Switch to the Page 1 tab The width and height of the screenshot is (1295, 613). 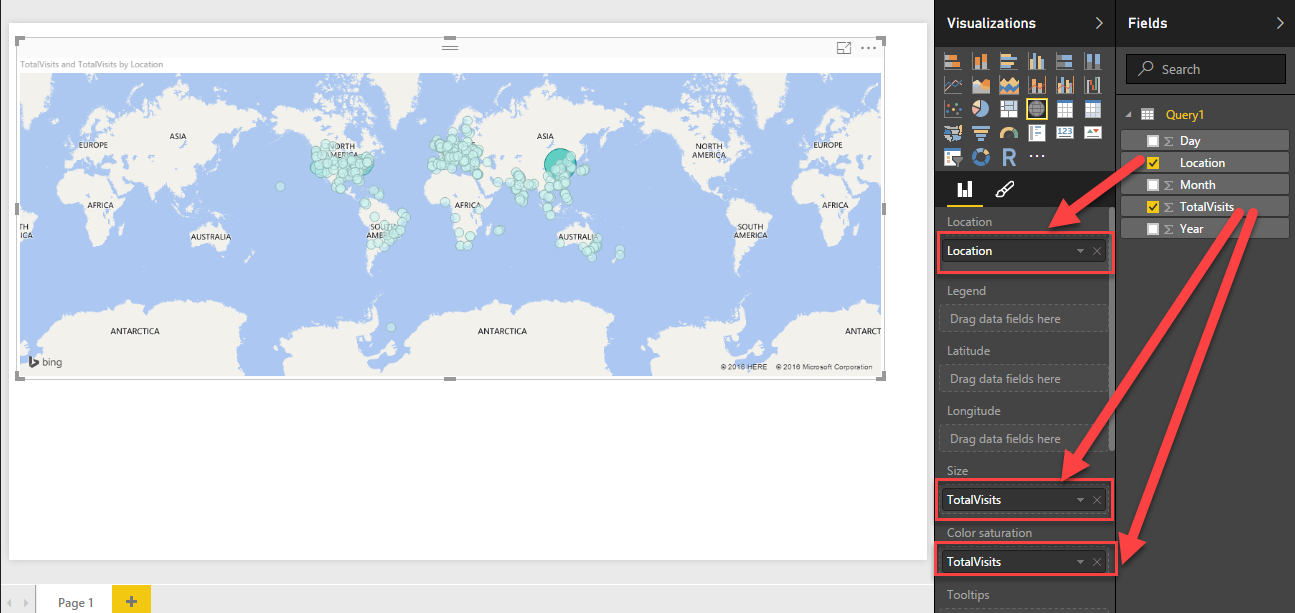coord(75,602)
